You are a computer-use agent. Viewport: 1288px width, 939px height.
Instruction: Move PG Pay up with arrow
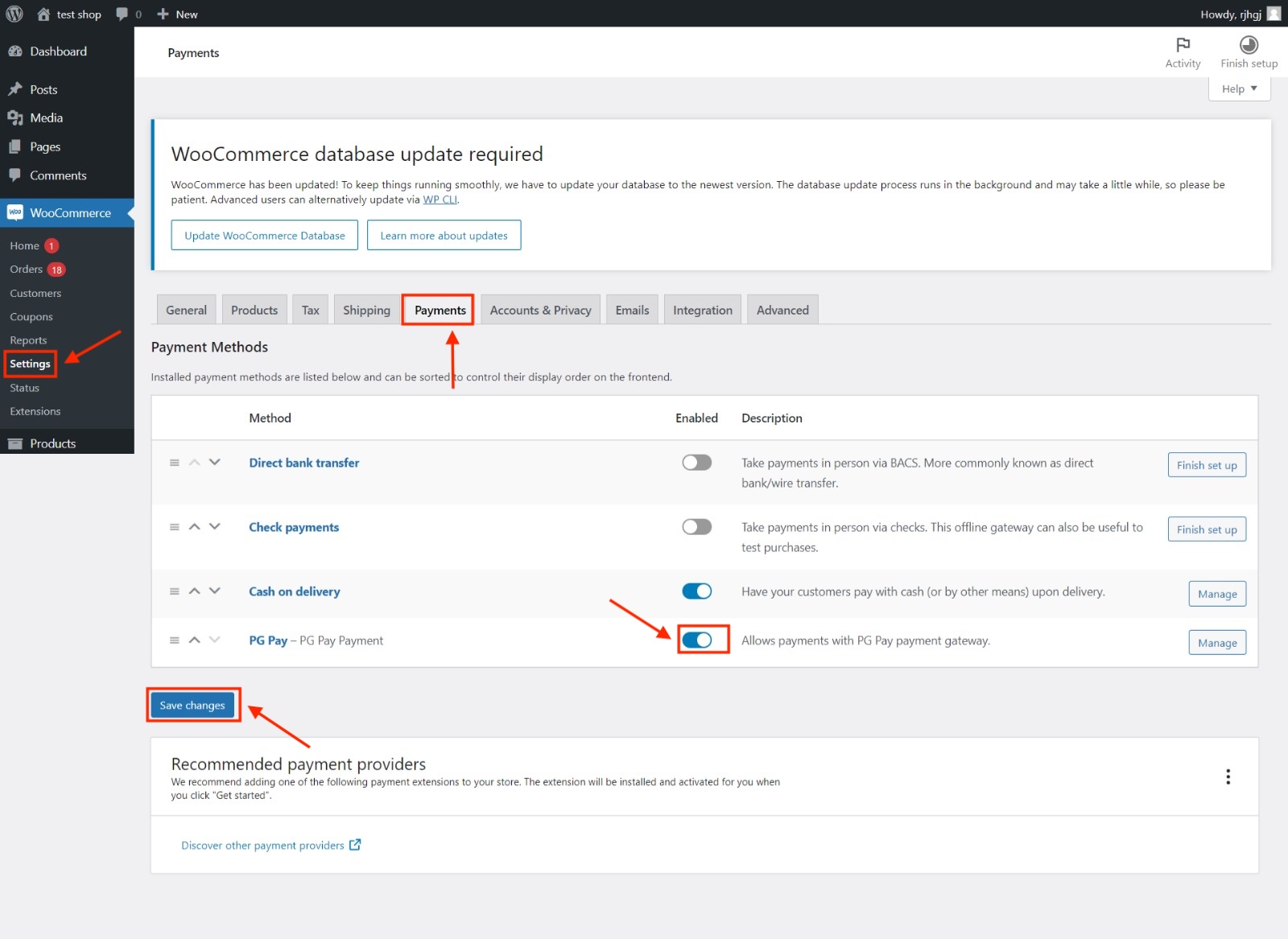194,640
